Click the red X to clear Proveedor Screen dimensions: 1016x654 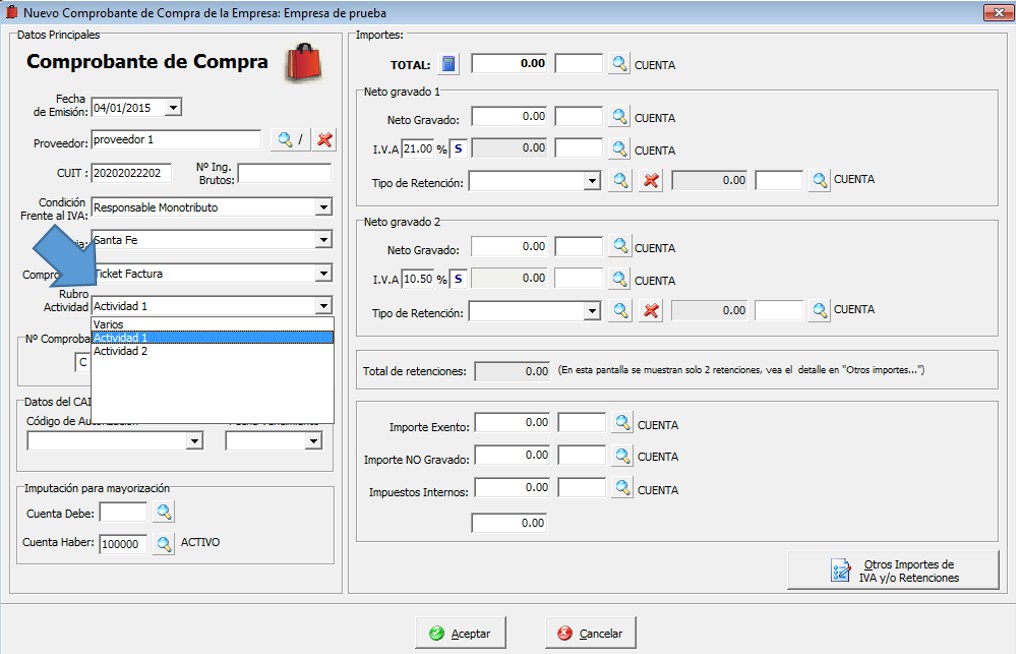pos(324,140)
